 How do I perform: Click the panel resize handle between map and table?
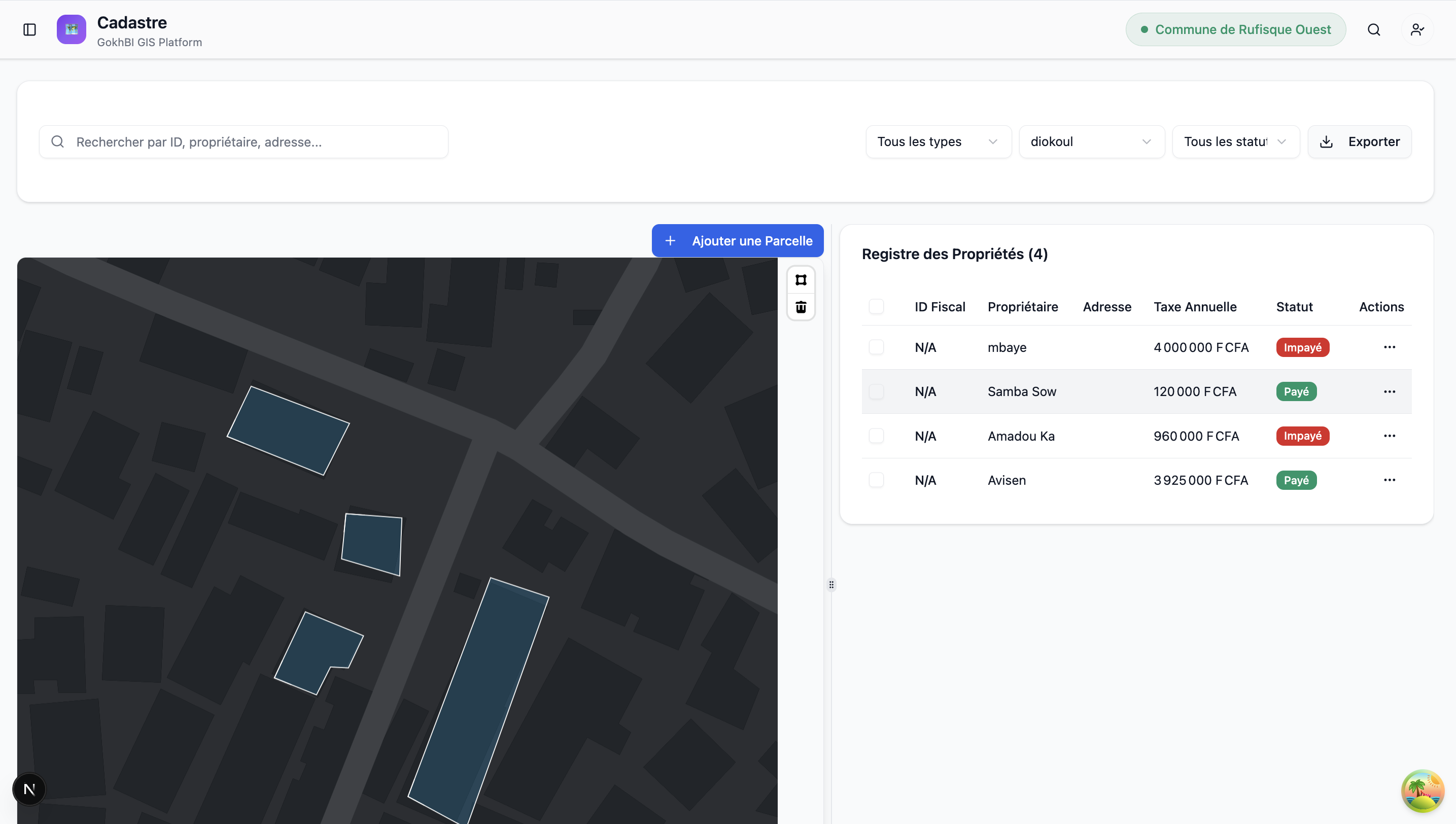tap(831, 585)
